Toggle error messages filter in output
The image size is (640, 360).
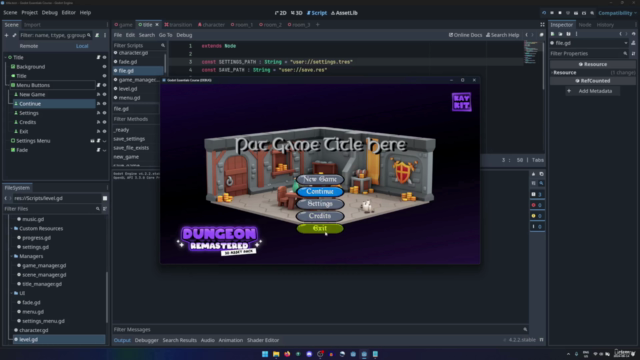537,205
